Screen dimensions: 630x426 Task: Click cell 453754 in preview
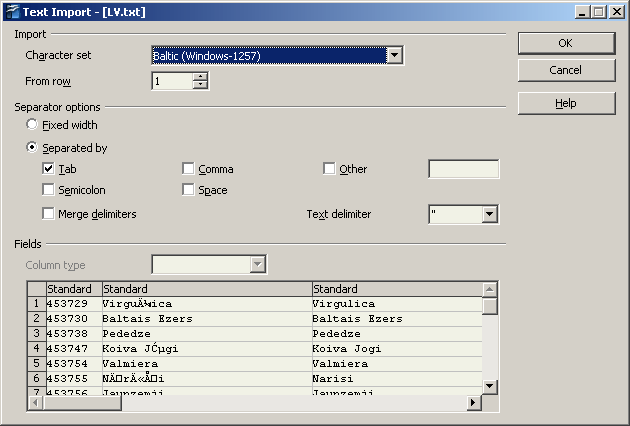click(x=74, y=363)
